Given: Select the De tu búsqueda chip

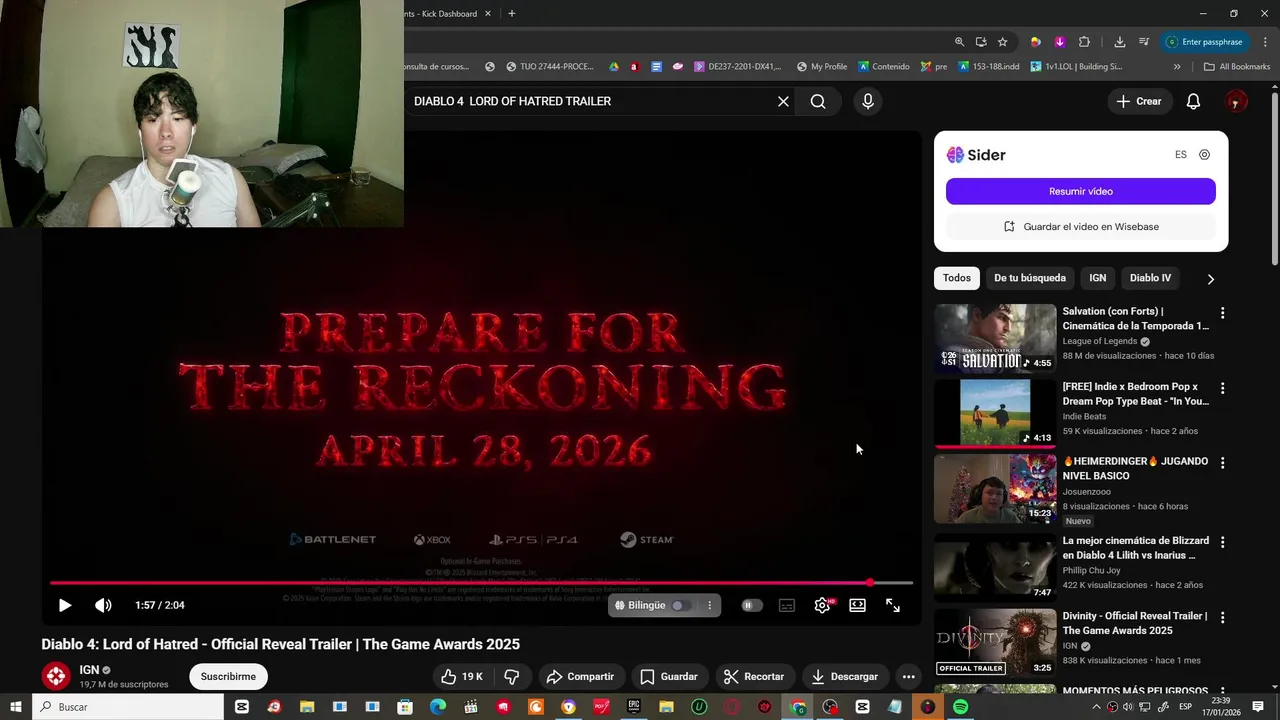Looking at the screenshot, I should click(1030, 278).
